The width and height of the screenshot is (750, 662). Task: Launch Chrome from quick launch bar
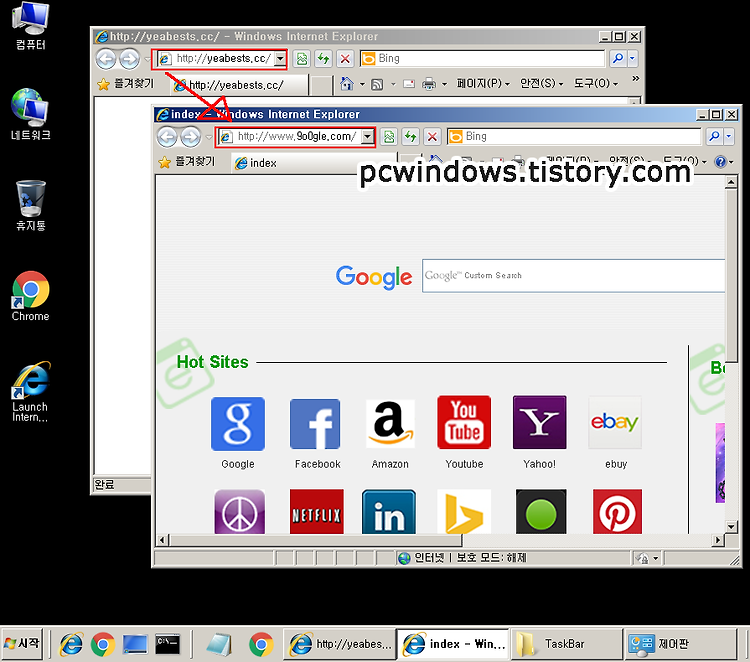[x=103, y=644]
